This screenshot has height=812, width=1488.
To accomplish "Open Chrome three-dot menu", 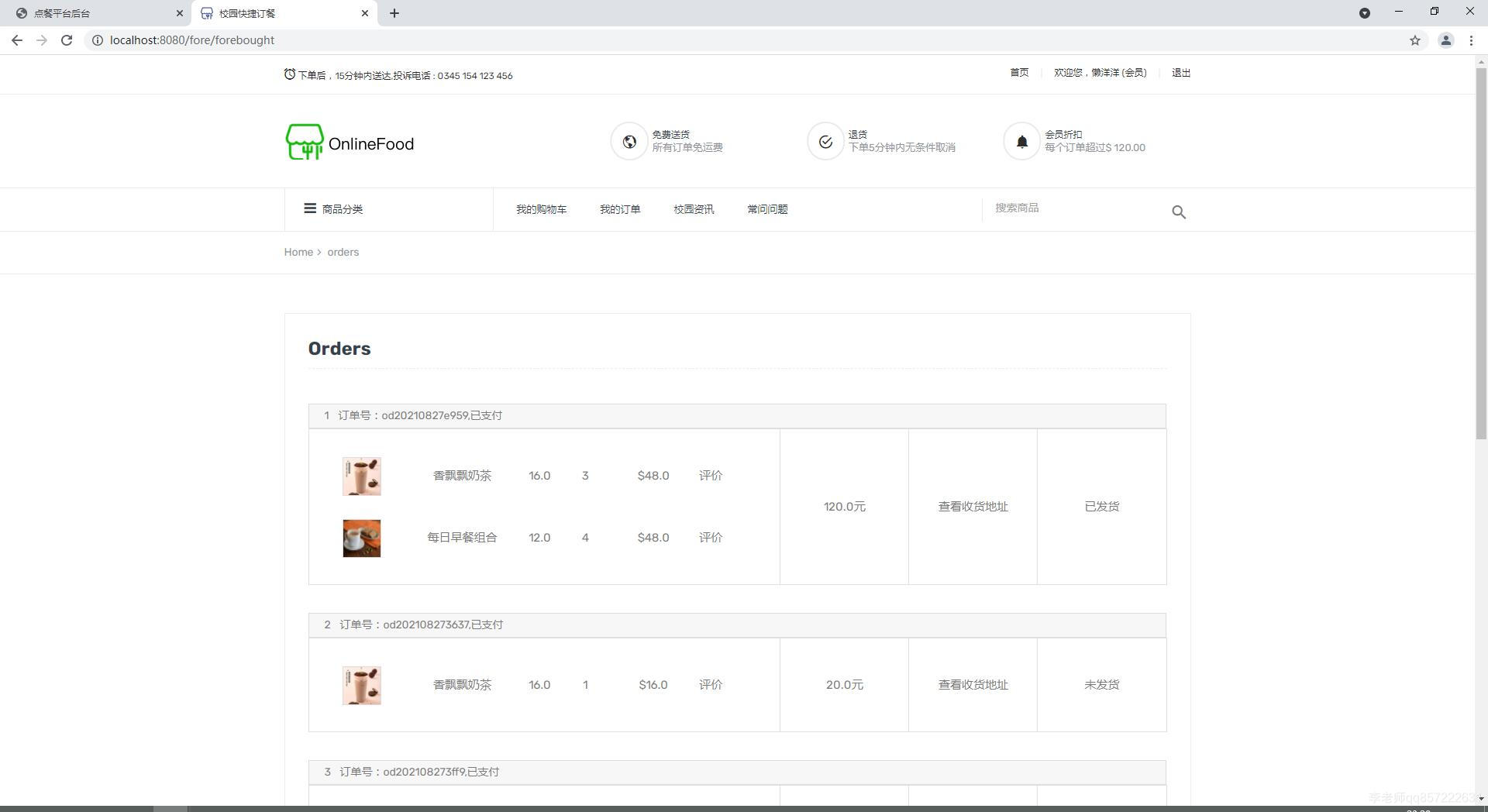I will tap(1471, 40).
